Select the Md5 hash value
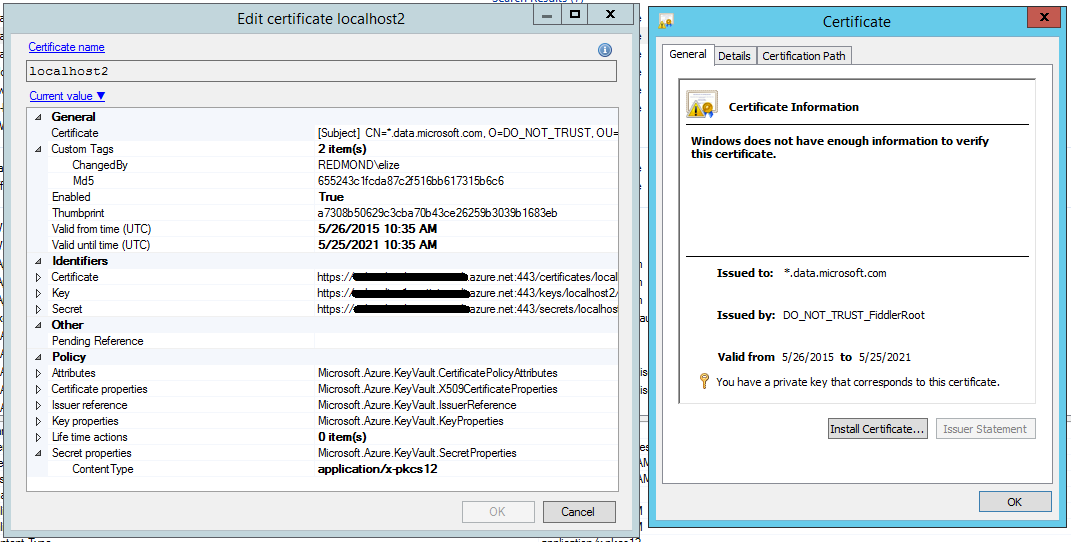 pyautogui.click(x=411, y=181)
